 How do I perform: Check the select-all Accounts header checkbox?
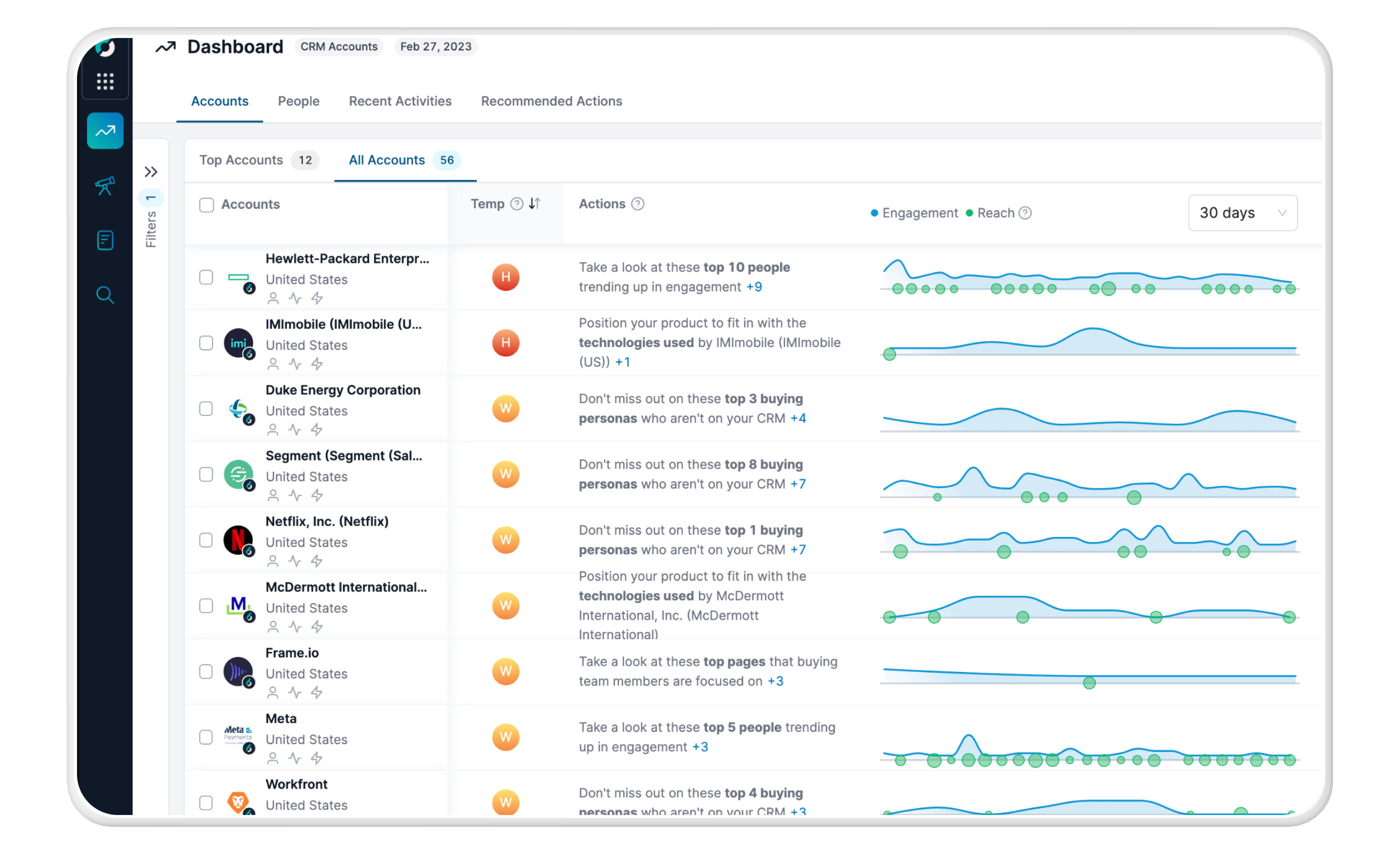[x=206, y=204]
